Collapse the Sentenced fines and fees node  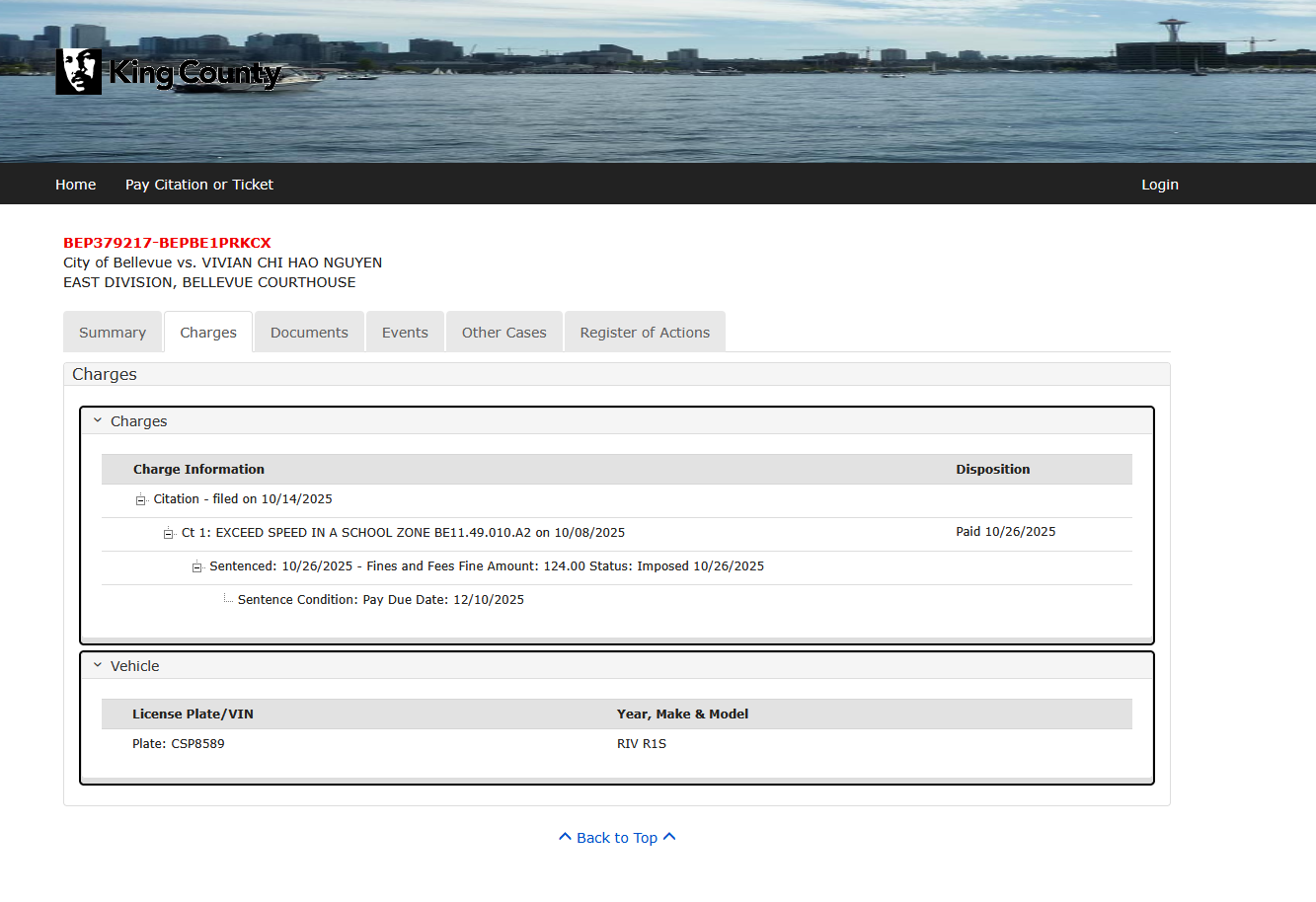coord(197,567)
